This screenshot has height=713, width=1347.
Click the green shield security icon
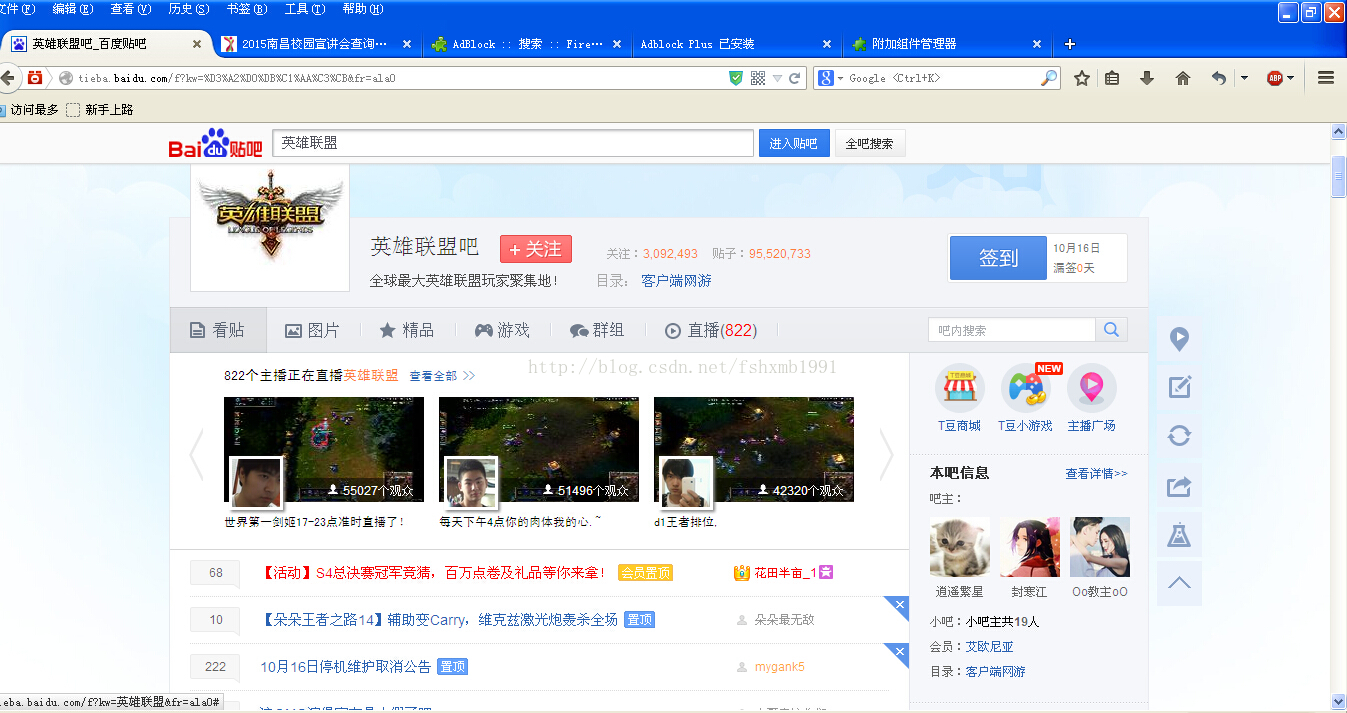pos(736,78)
